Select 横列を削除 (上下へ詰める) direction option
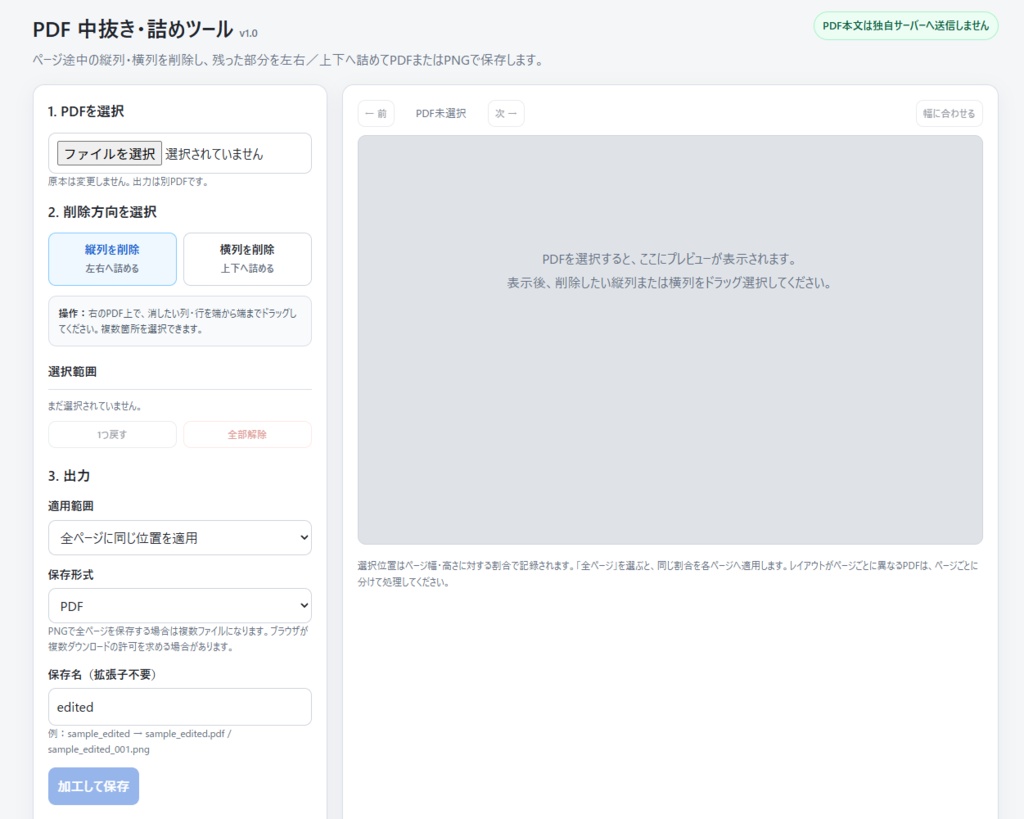The image size is (1024, 819). click(x=248, y=259)
